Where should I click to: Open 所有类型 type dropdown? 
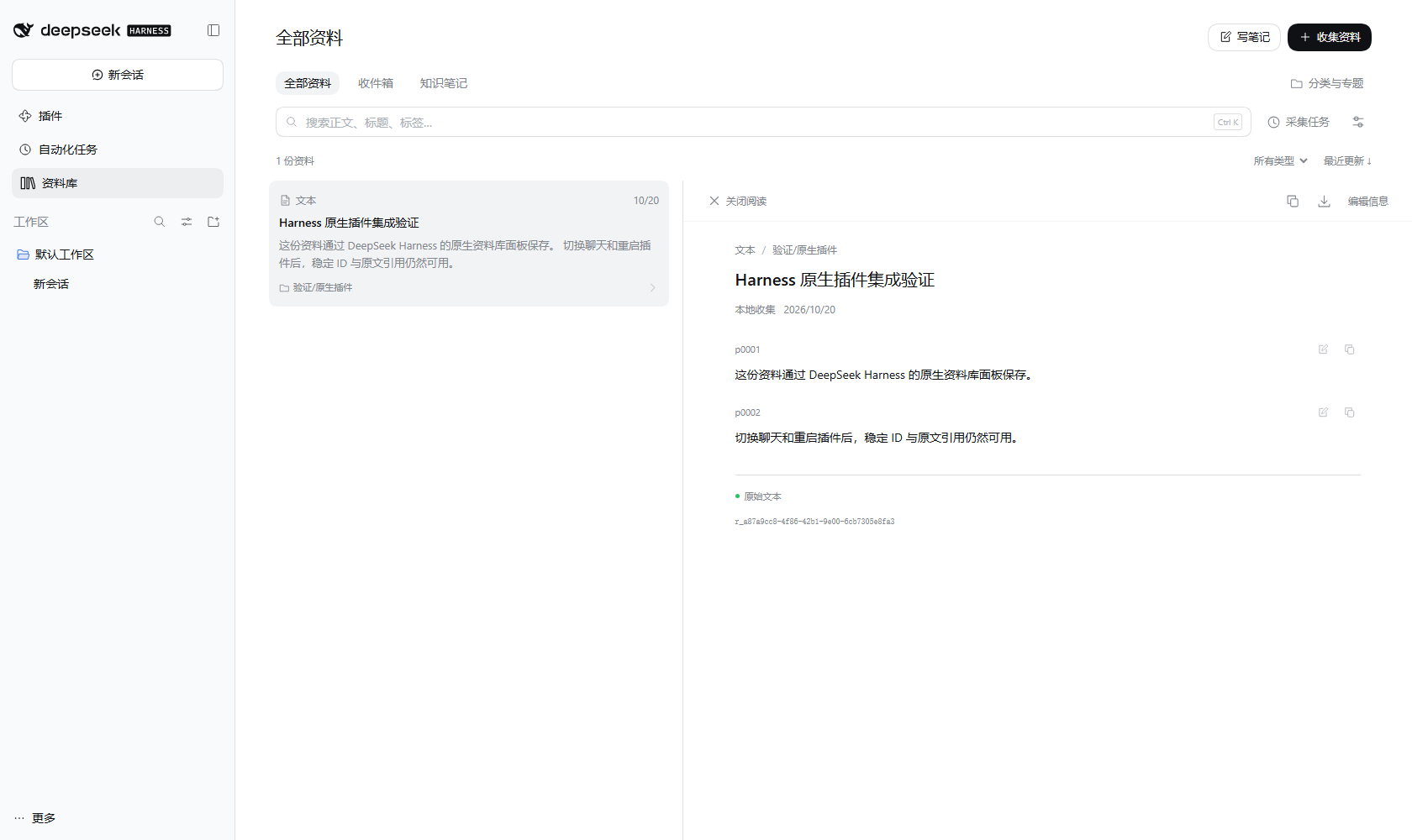click(1280, 160)
